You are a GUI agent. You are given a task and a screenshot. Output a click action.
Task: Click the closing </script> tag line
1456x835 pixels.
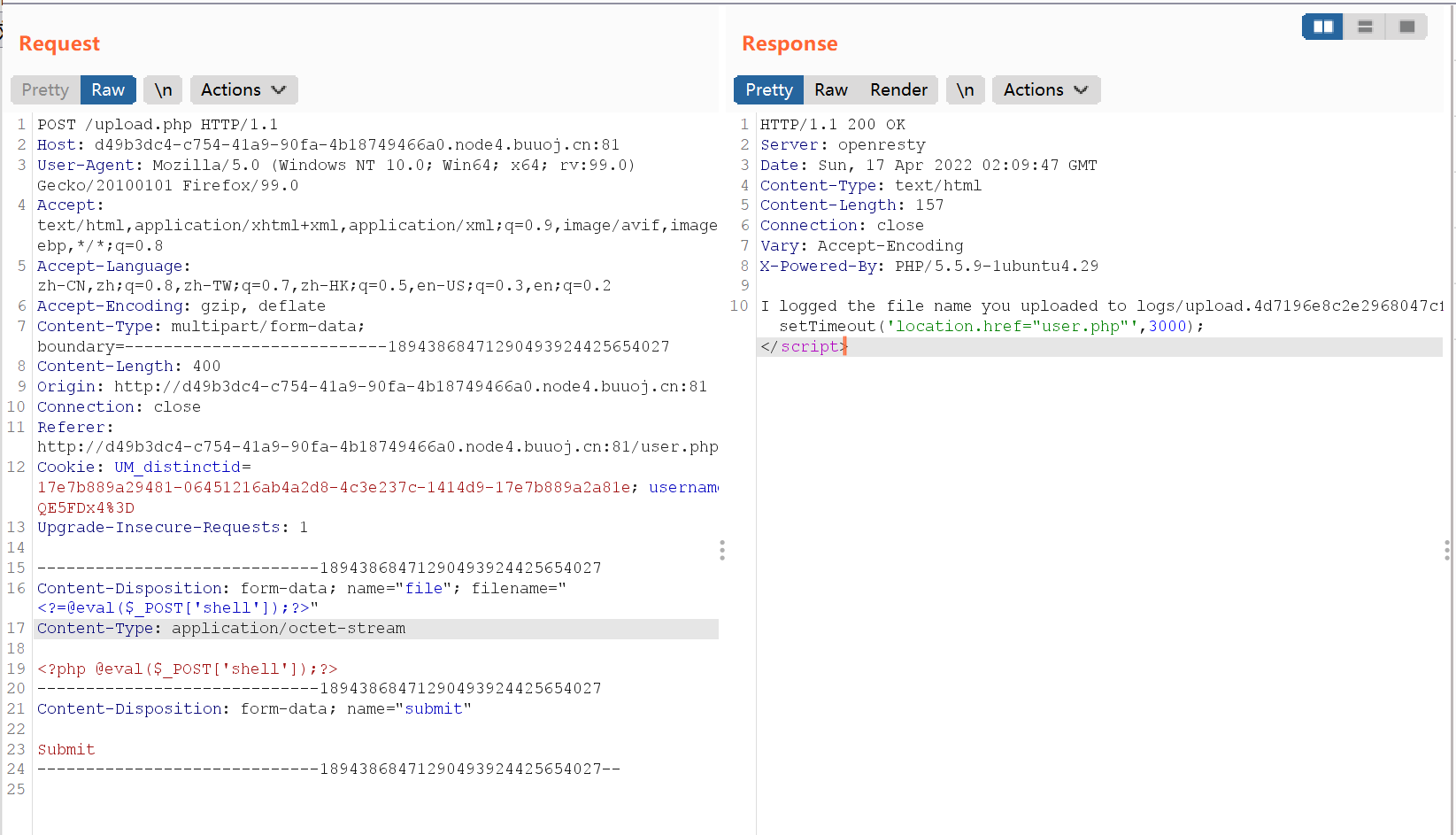(x=804, y=347)
